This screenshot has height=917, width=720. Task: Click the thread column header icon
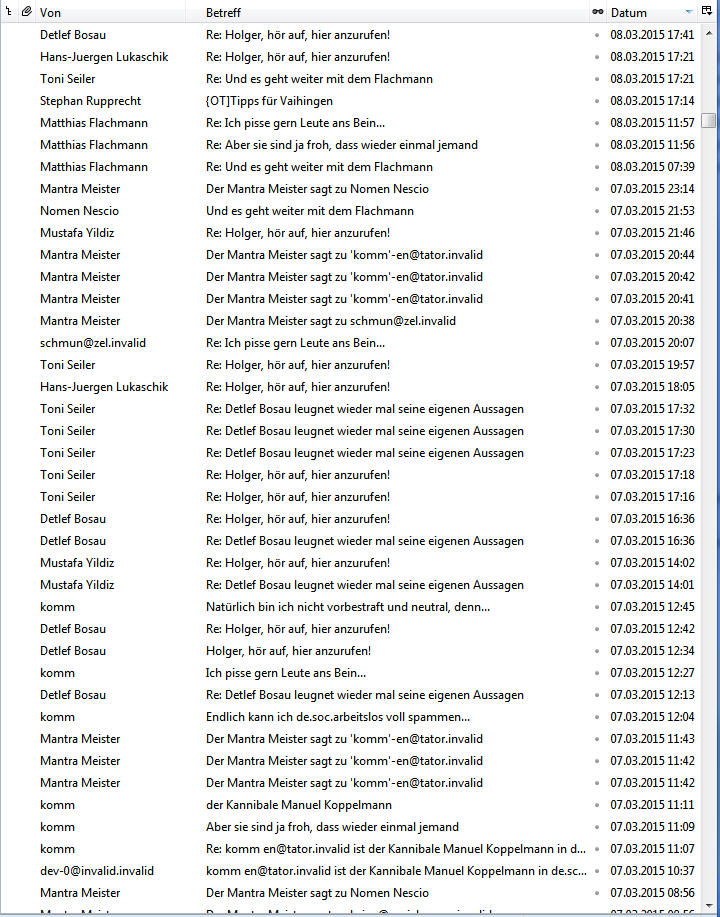coord(9,12)
